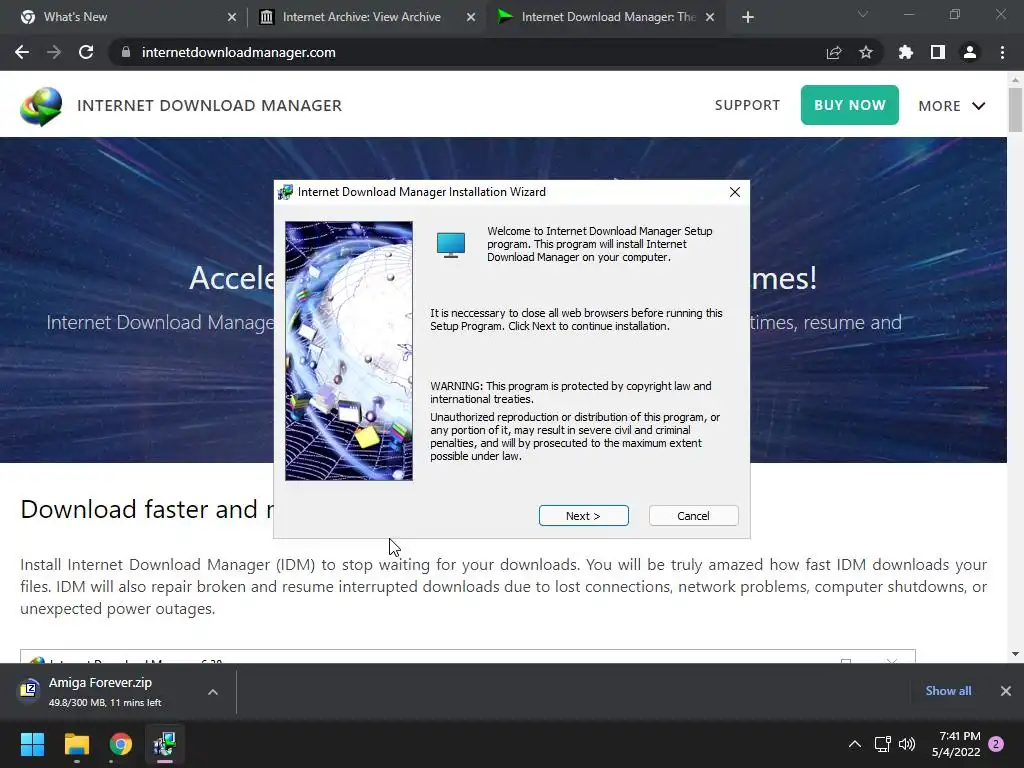Close the What's New tab
Screen dimensions: 1024x768
pos(232,17)
